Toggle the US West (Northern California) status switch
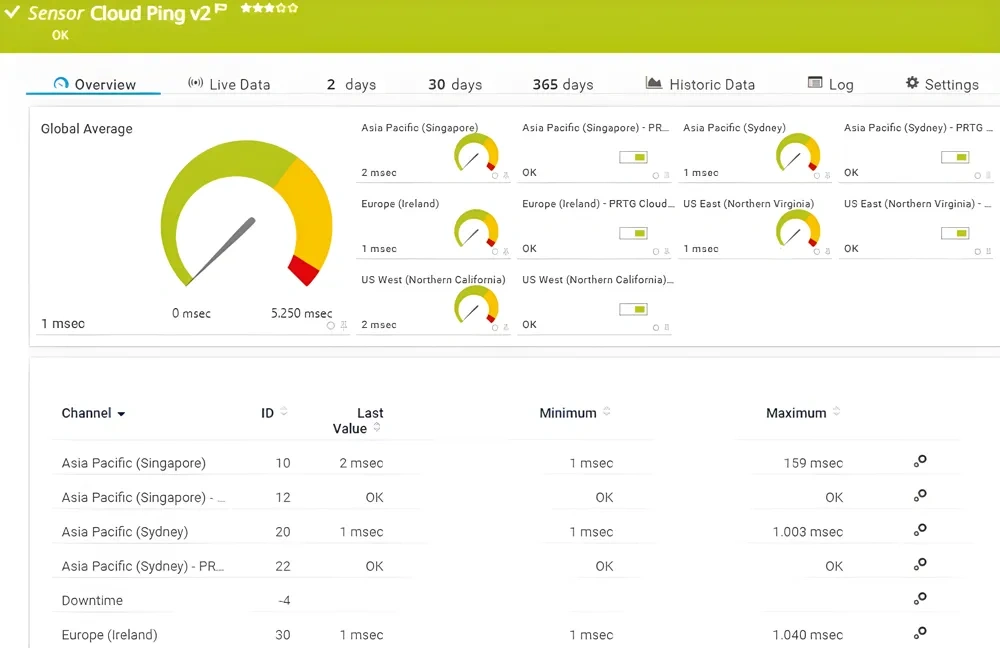This screenshot has height=648, width=1000. click(633, 309)
